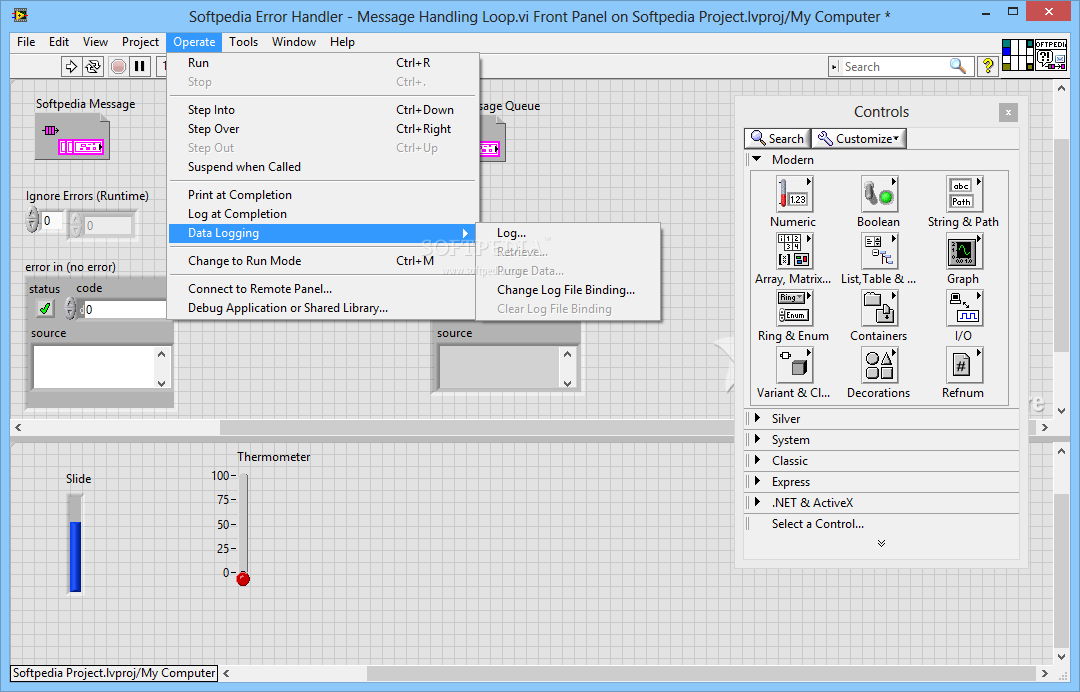The height and width of the screenshot is (692, 1080).
Task: Click the error in source text box
Action: pos(94,367)
